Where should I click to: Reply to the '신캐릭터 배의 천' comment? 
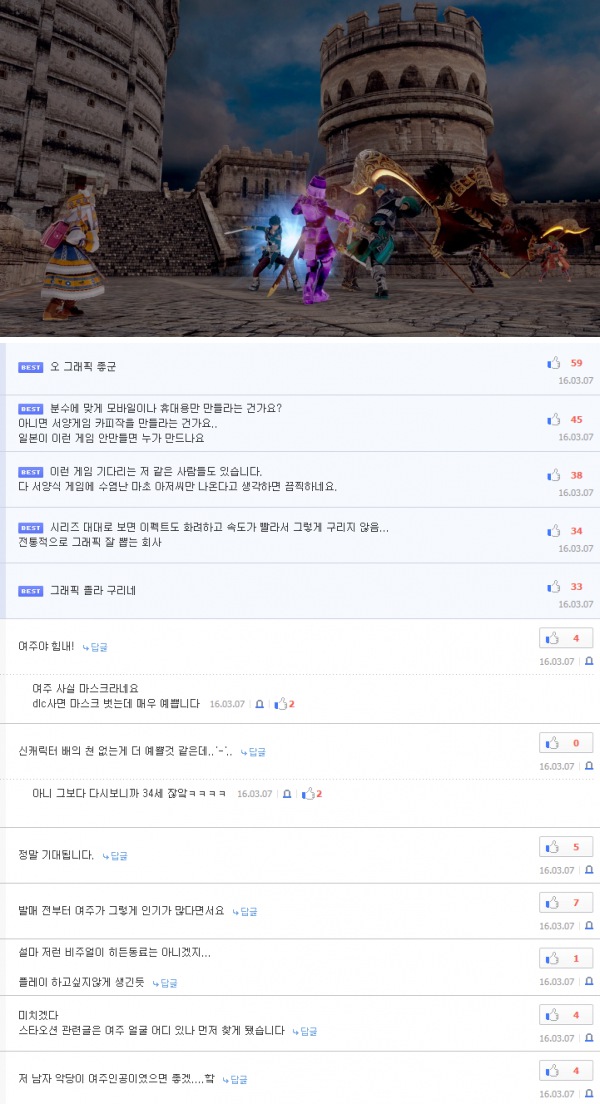point(253,752)
